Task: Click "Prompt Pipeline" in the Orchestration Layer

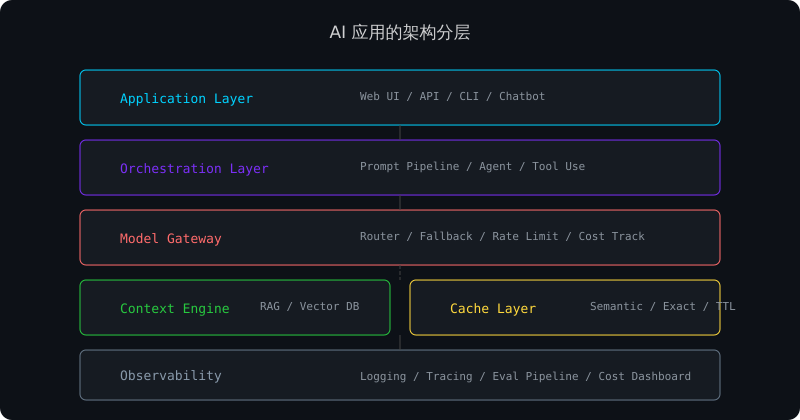Action: (x=409, y=167)
